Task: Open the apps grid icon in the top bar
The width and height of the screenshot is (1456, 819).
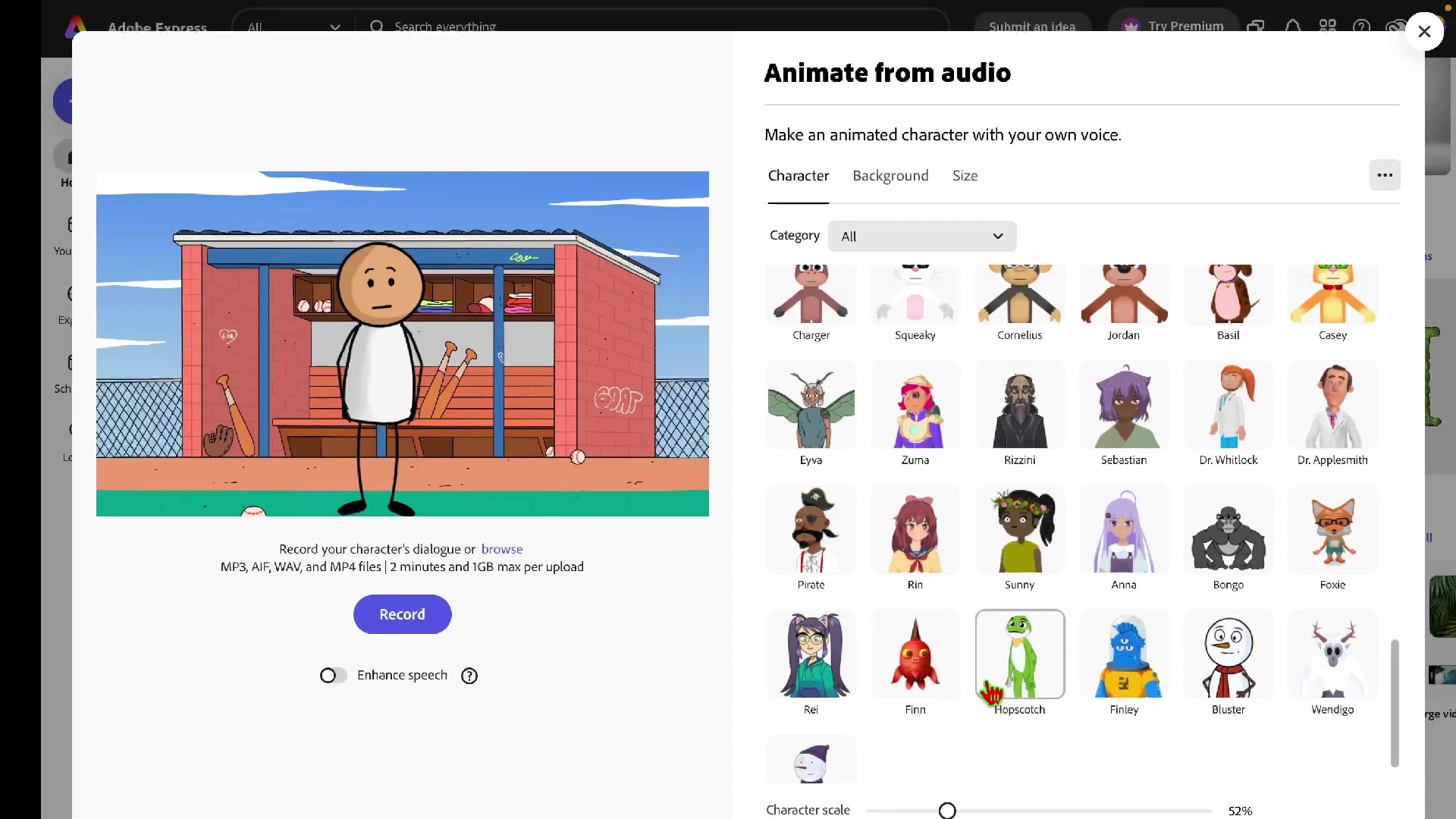Action: click(1328, 25)
